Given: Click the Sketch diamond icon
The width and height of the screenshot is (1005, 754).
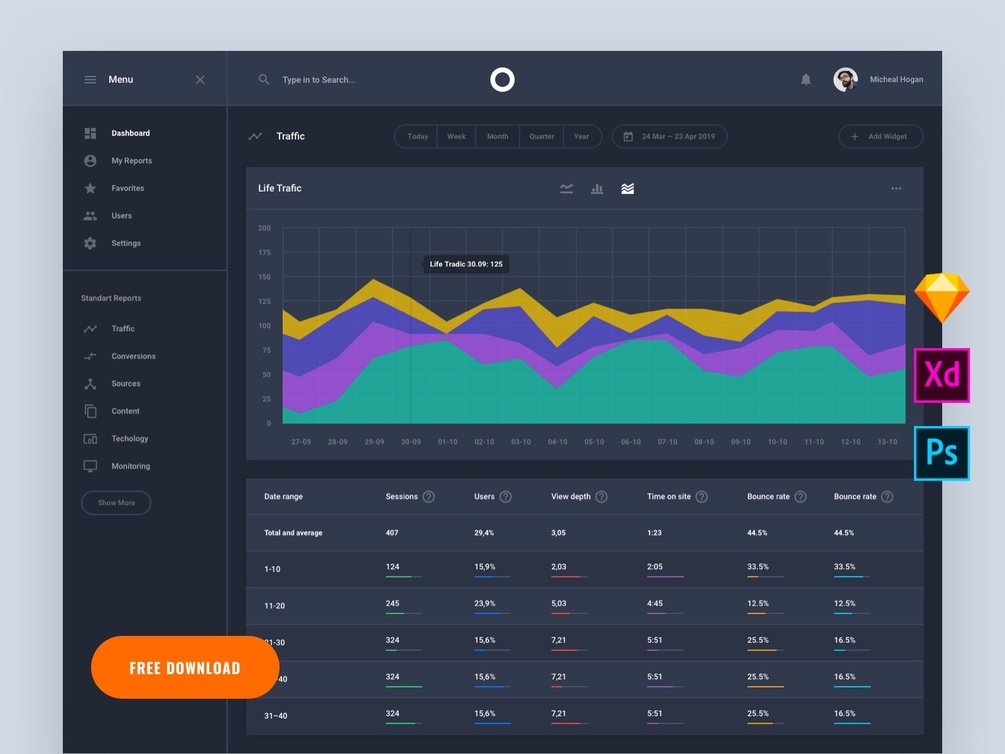Looking at the screenshot, I should [942, 297].
